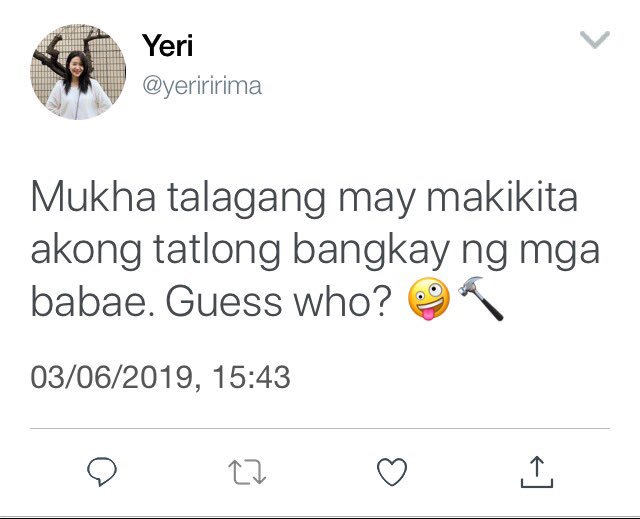Click the zany face emoji in the tweet
This screenshot has width=640, height=519.
429,299
